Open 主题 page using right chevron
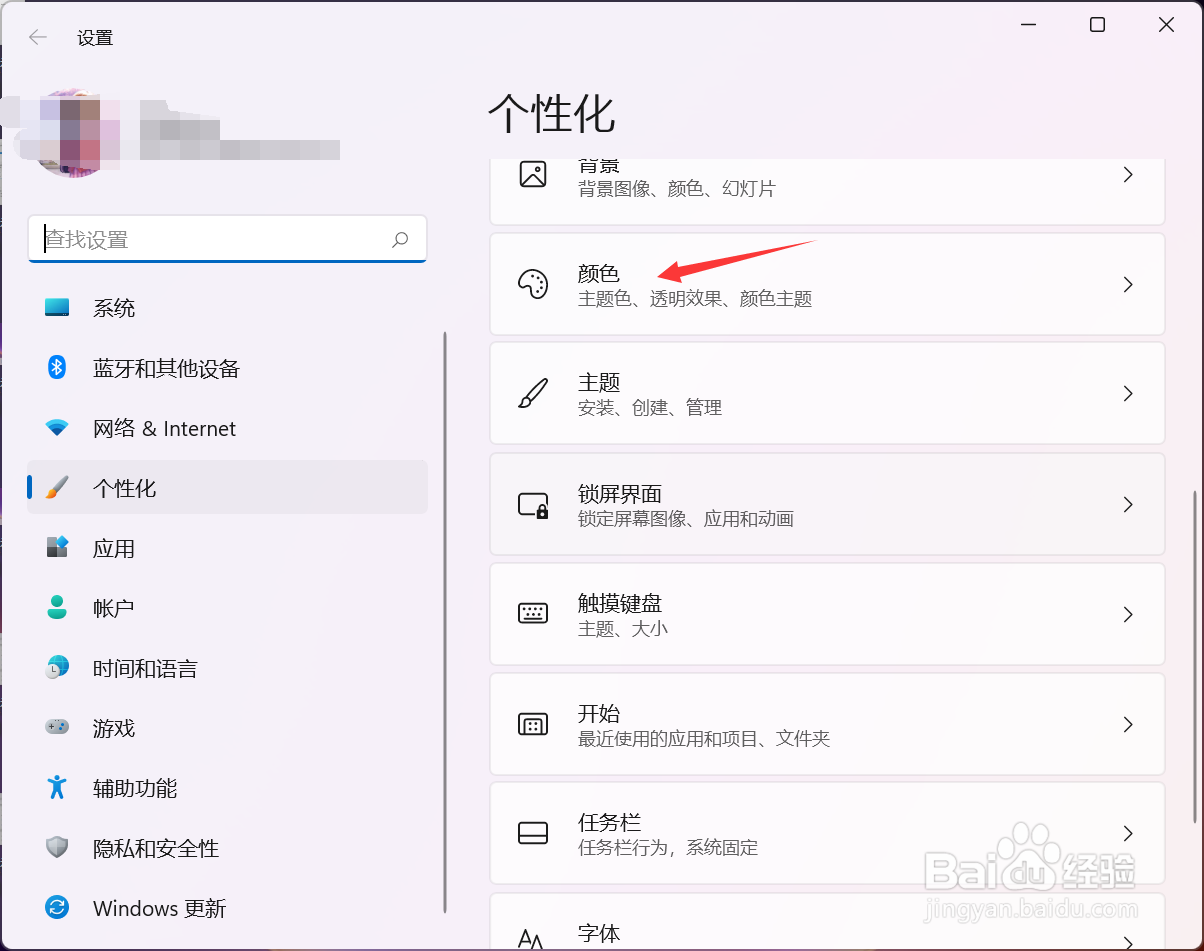 1128,394
